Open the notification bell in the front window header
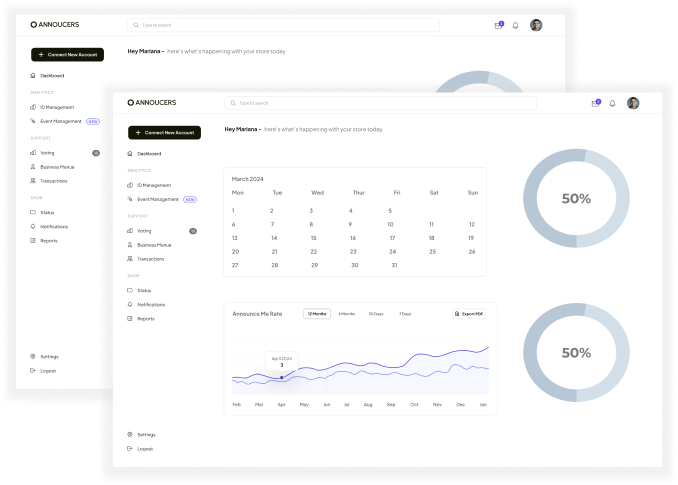The width and height of the screenshot is (678, 485). [612, 103]
